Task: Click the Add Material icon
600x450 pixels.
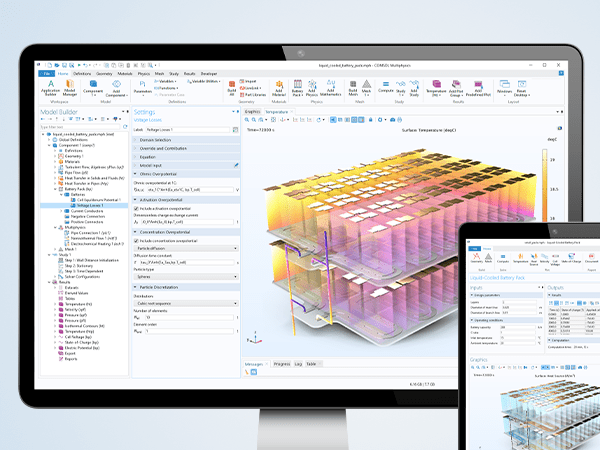Action: 279,88
